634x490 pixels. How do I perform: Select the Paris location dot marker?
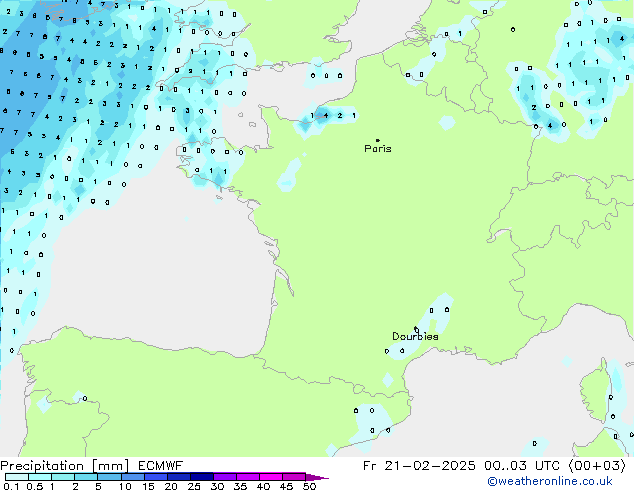378,140
